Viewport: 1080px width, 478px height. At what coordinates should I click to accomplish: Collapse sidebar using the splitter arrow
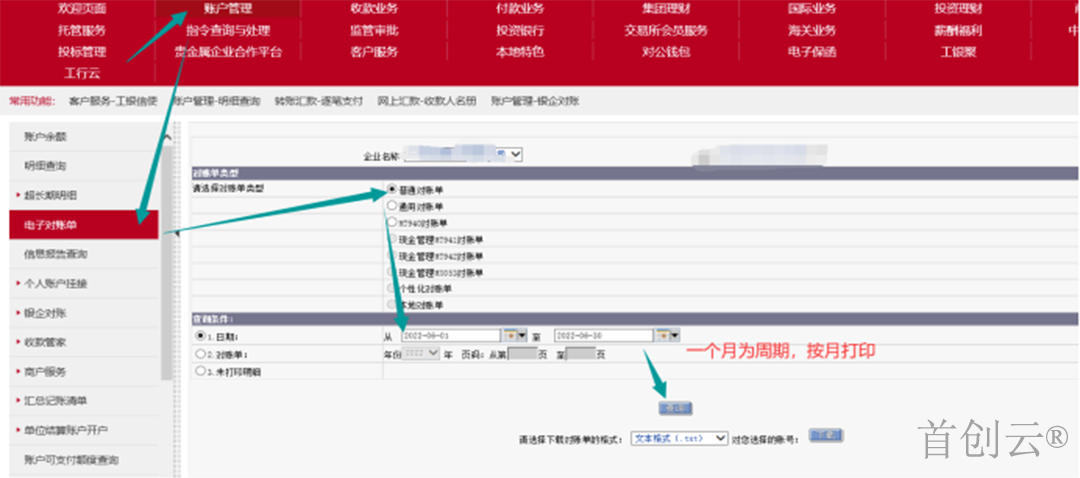click(176, 233)
